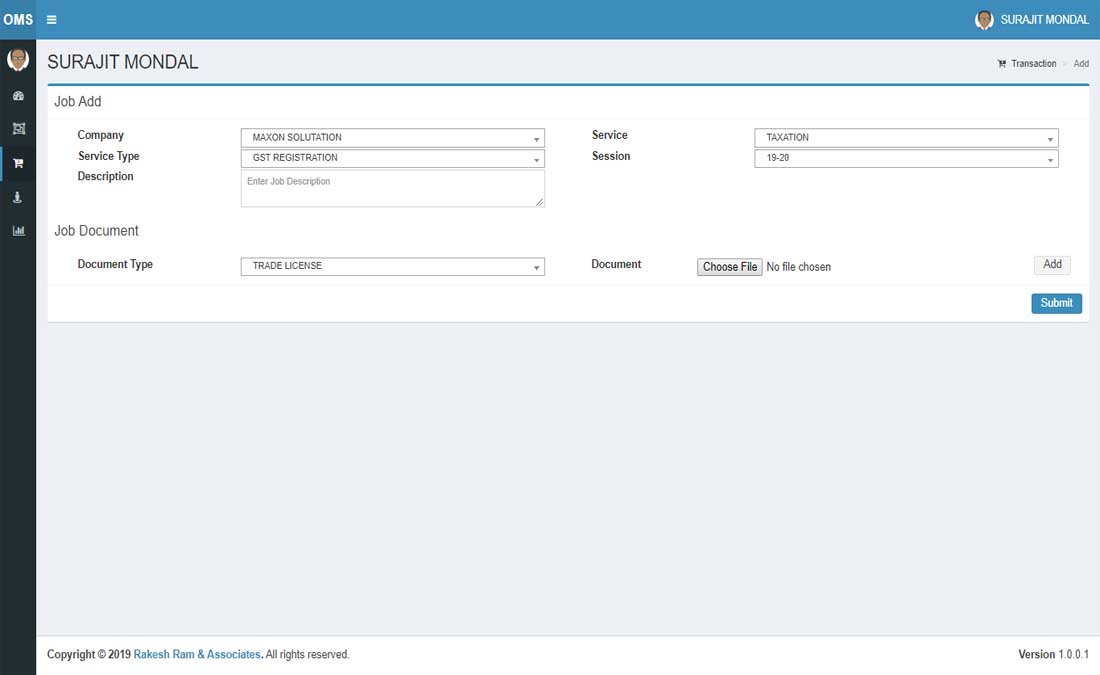
Task: Click the top-right profile avatar
Action: click(984, 20)
